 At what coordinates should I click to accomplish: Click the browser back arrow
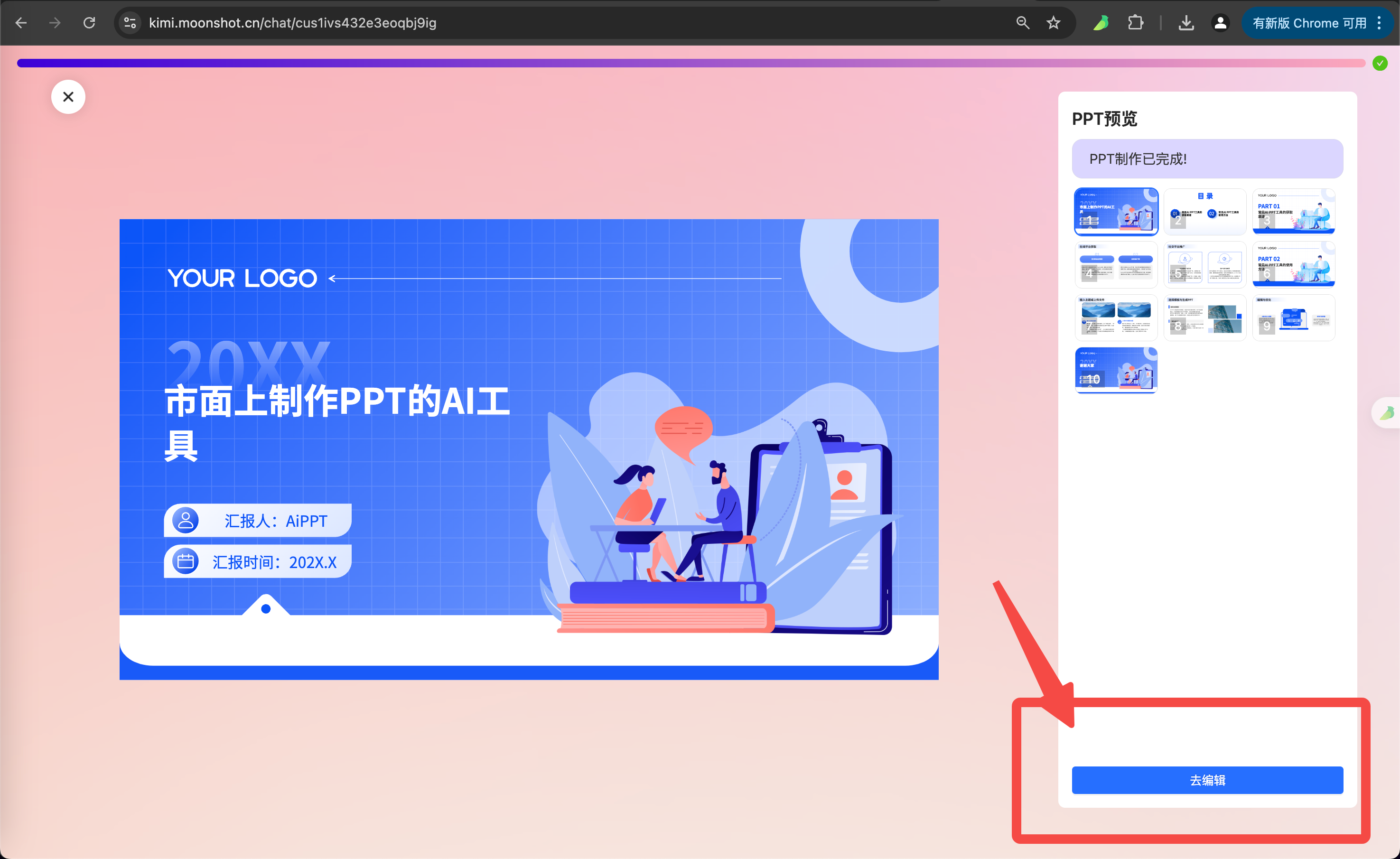pos(21,23)
